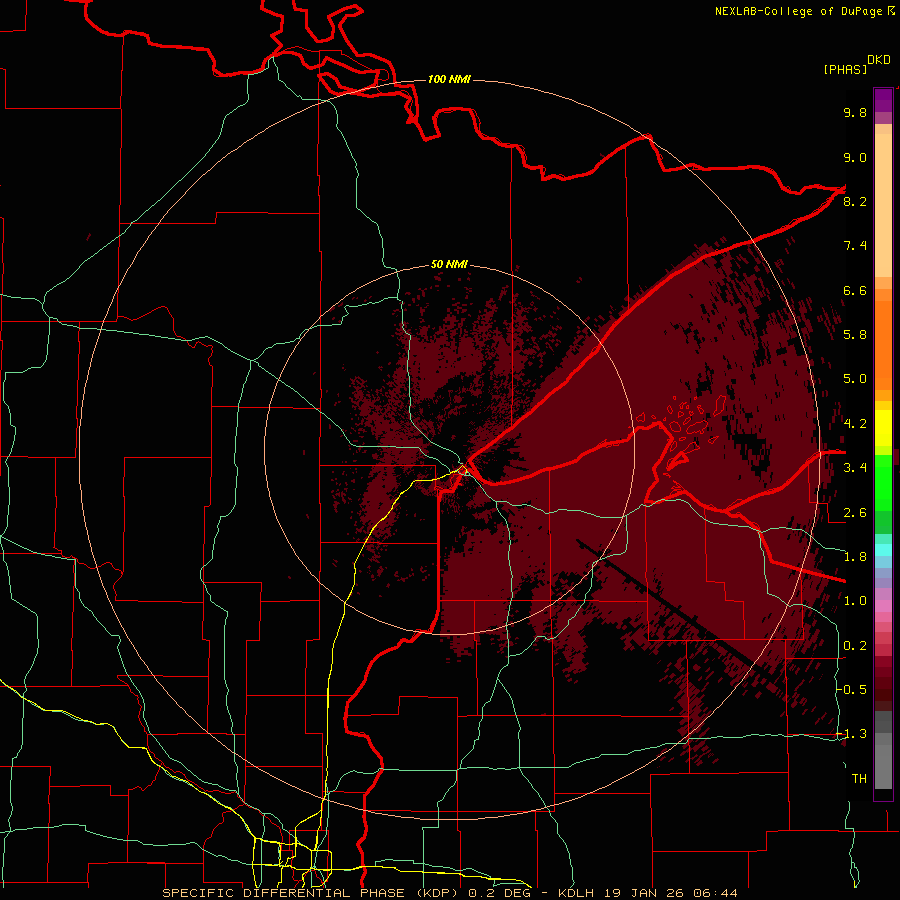Click the [PHAS] legend heading
Screen dimensions: 900x900
pyautogui.click(x=845, y=69)
